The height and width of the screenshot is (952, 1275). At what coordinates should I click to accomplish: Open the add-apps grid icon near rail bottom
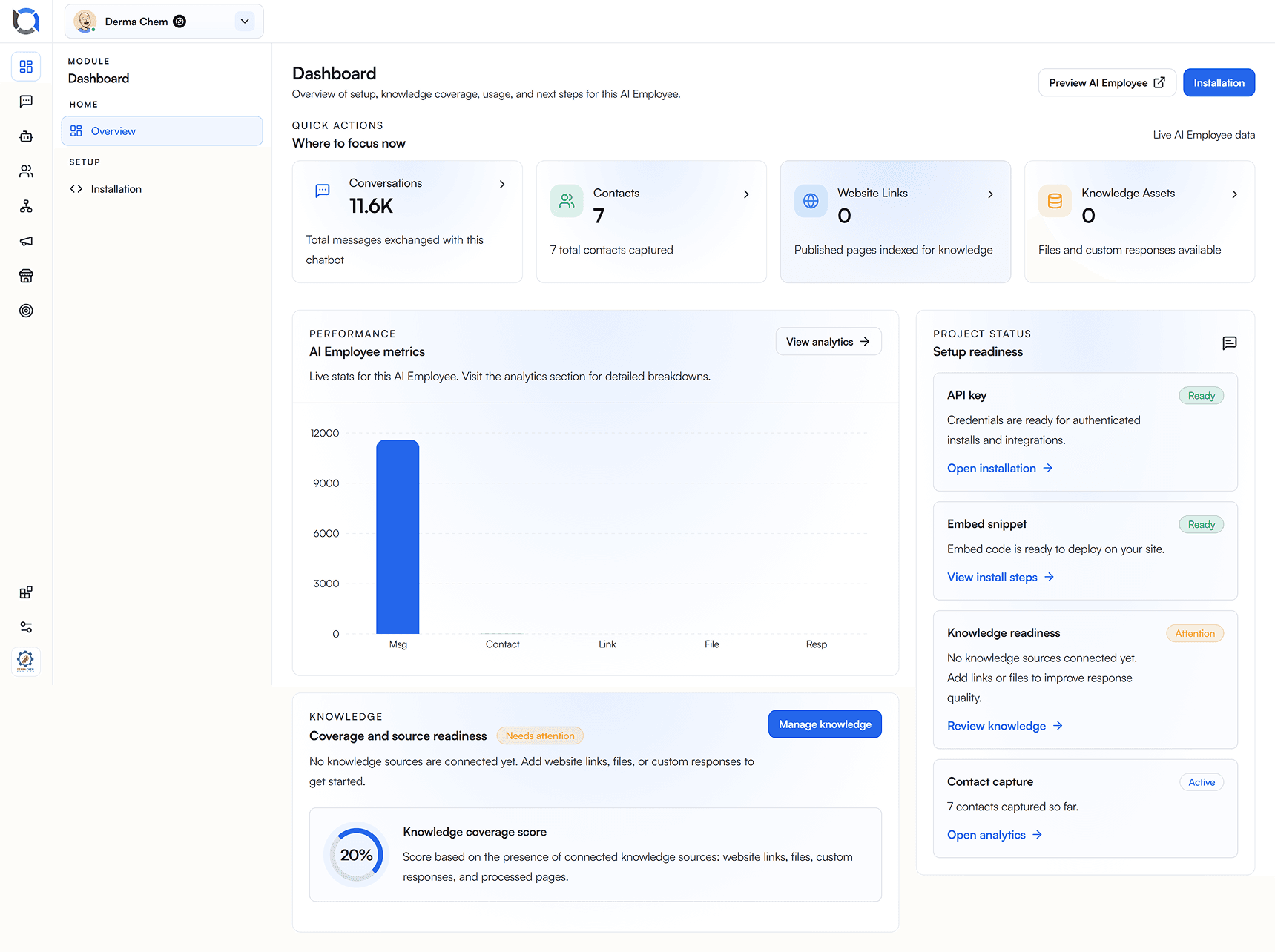pos(26,592)
